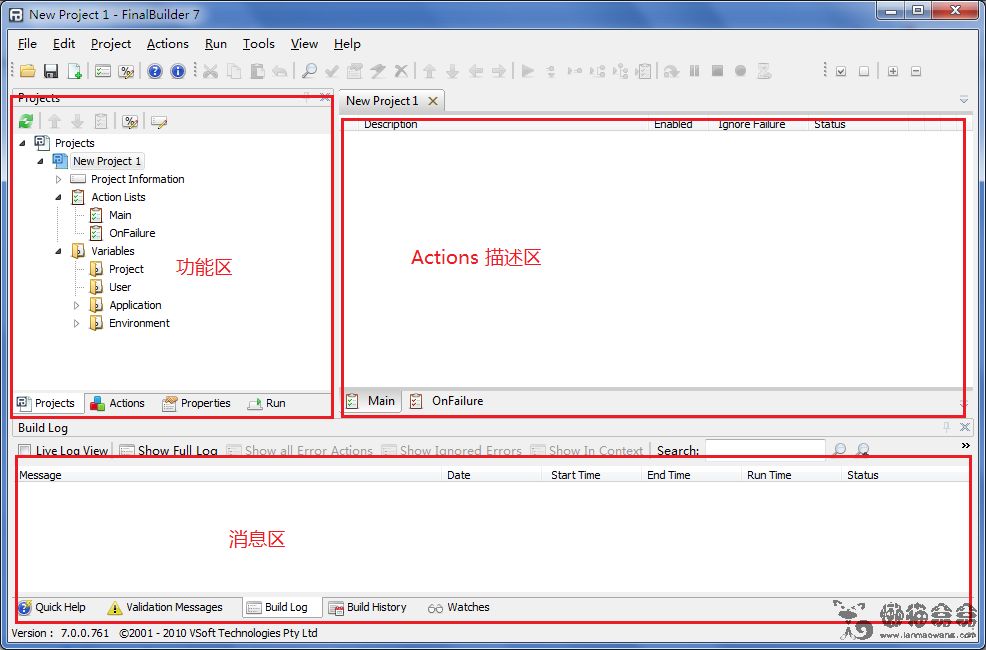This screenshot has height=650, width=986.
Task: Switch to the Run tab in the left panel
Action: point(267,404)
